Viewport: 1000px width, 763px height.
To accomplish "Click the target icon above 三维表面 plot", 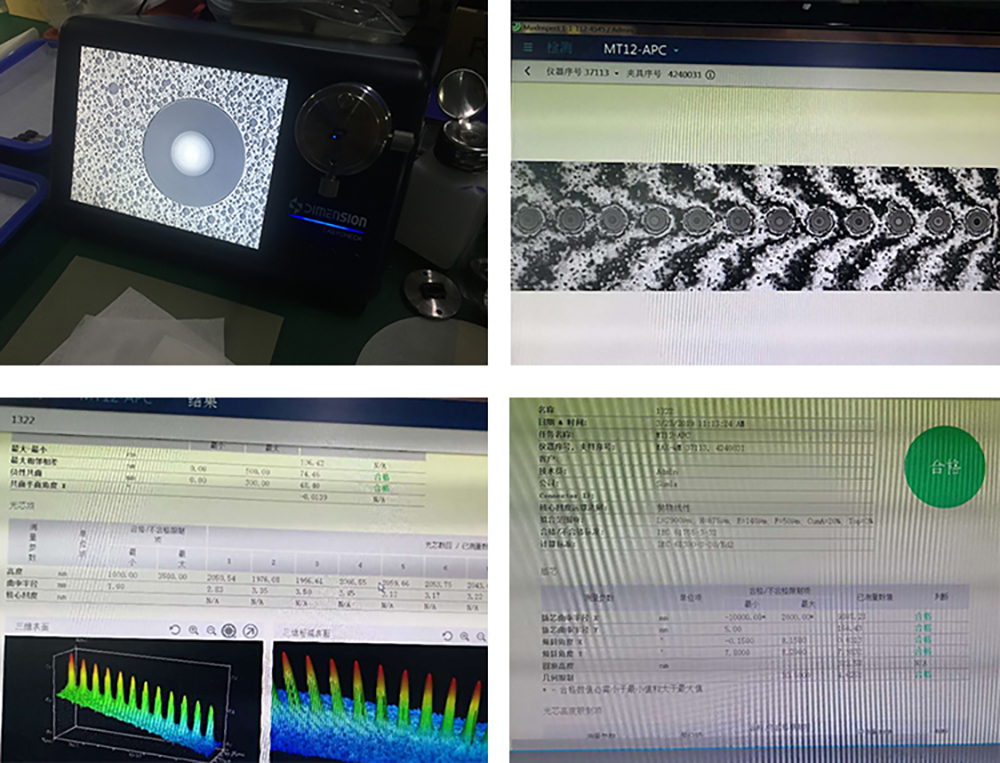I will 228,631.
